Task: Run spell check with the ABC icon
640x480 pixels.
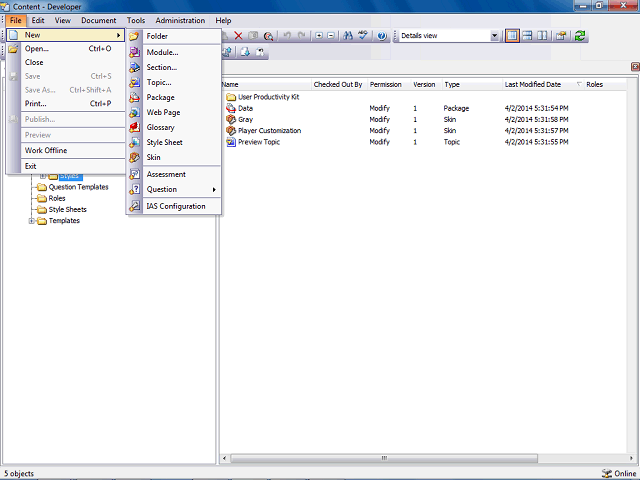Action: pyautogui.click(x=362, y=36)
